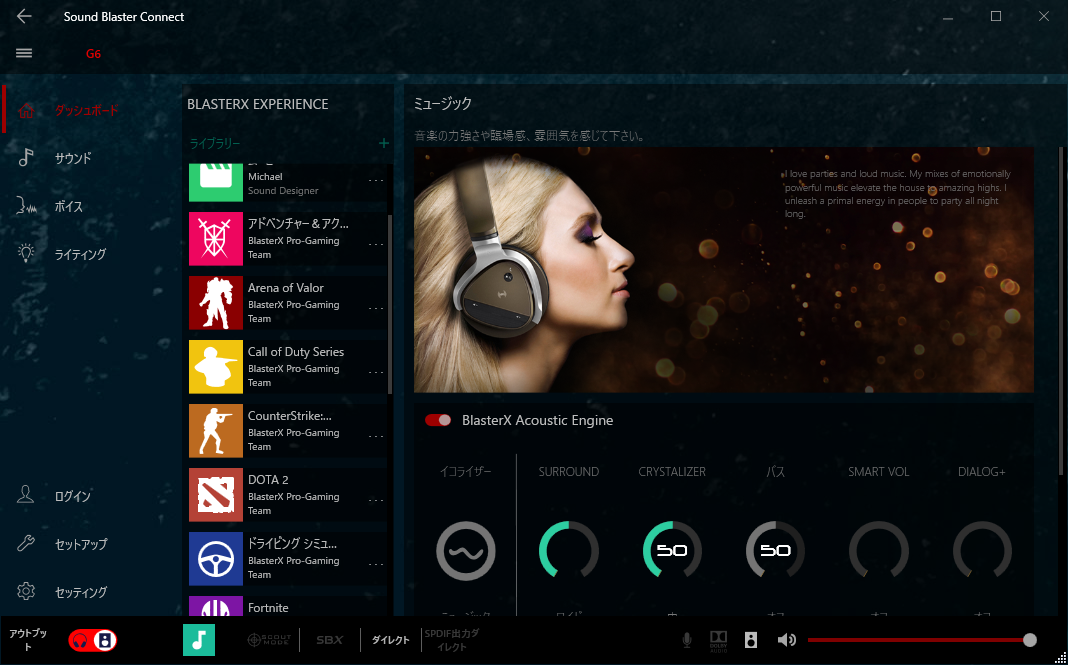Open more options for Michael profile
Screen dimensions: 1068x665
(376, 181)
